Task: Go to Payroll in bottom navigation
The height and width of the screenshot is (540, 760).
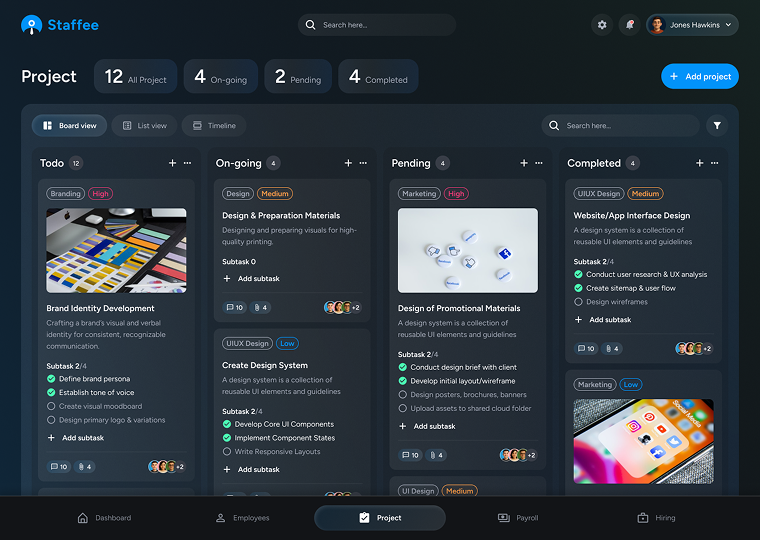Action: (518, 518)
